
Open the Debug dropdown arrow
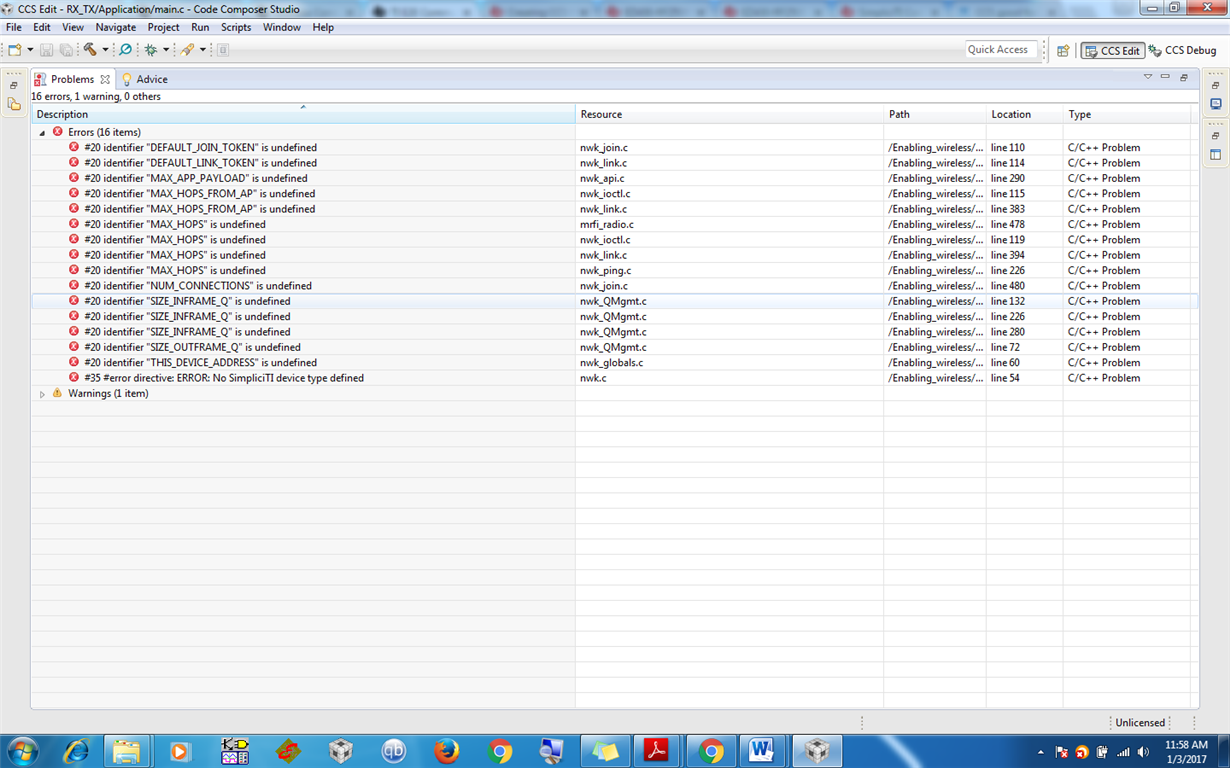pyautogui.click(x=166, y=50)
